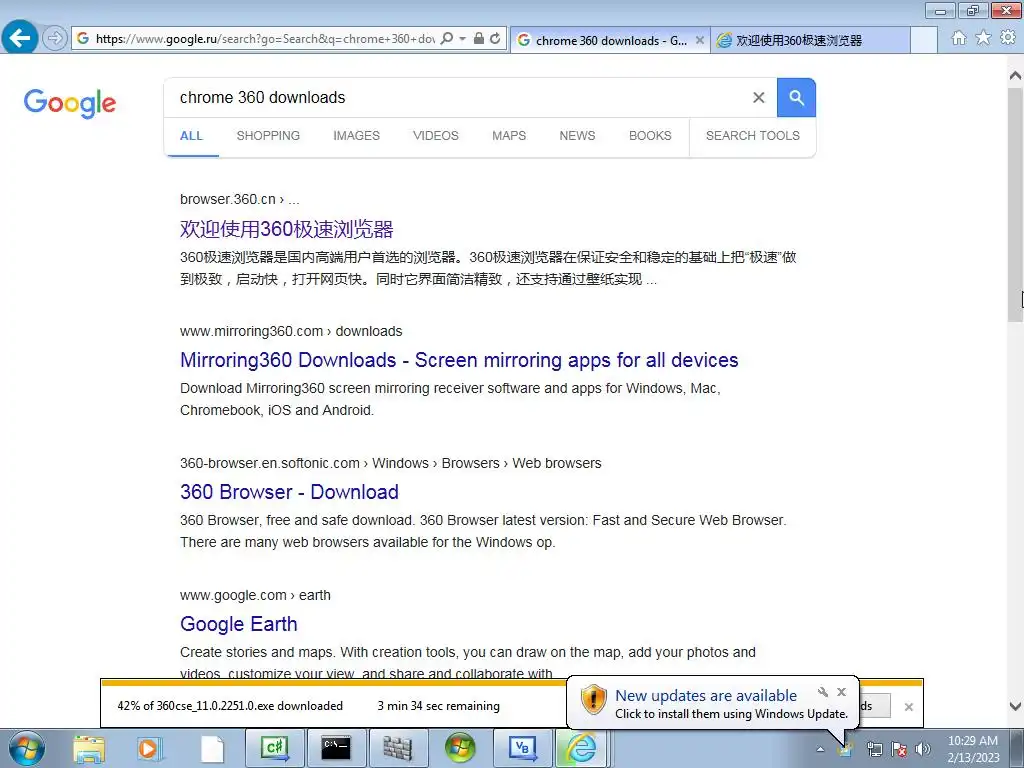This screenshot has width=1024, height=768.
Task: Click the Google logo
Action: pyautogui.click(x=70, y=103)
